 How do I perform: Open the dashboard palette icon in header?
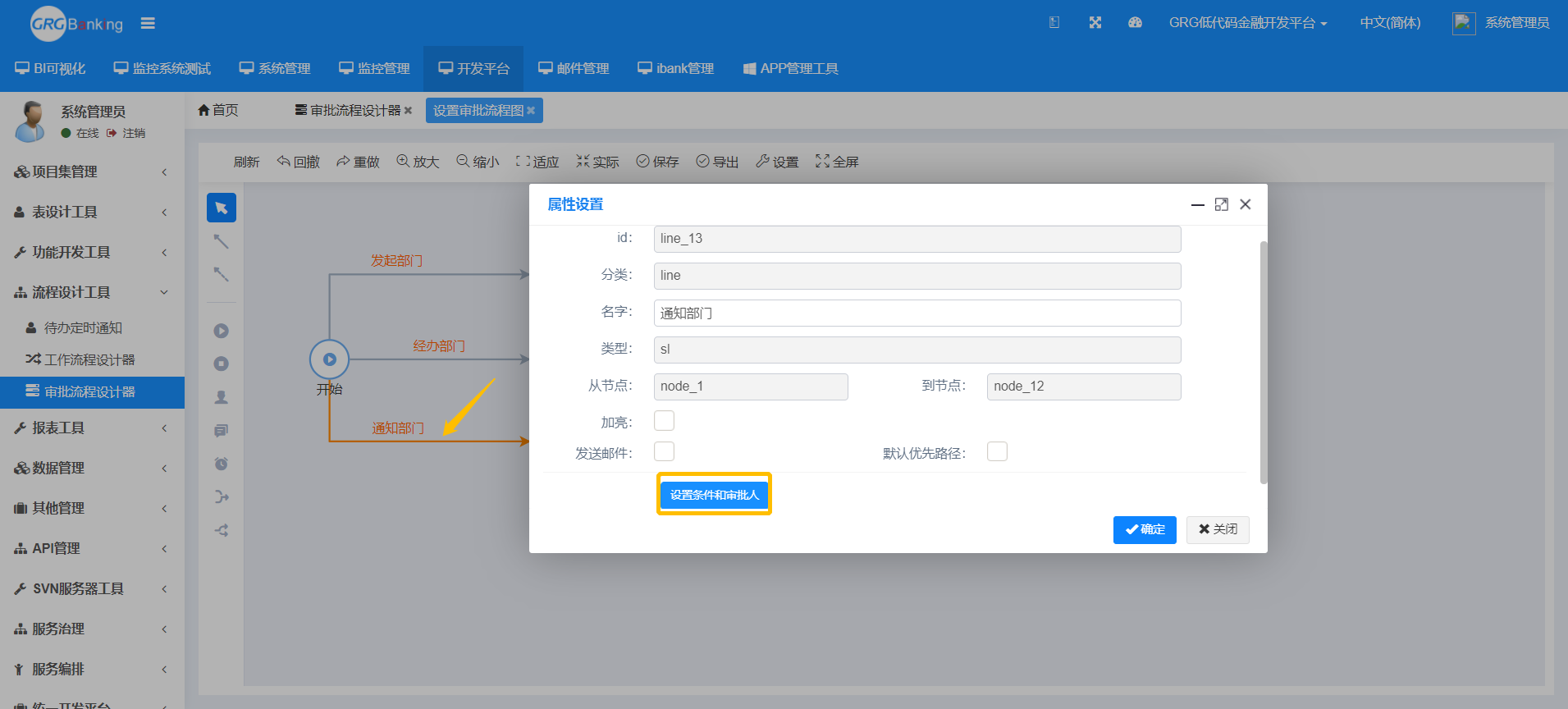pyautogui.click(x=1135, y=23)
